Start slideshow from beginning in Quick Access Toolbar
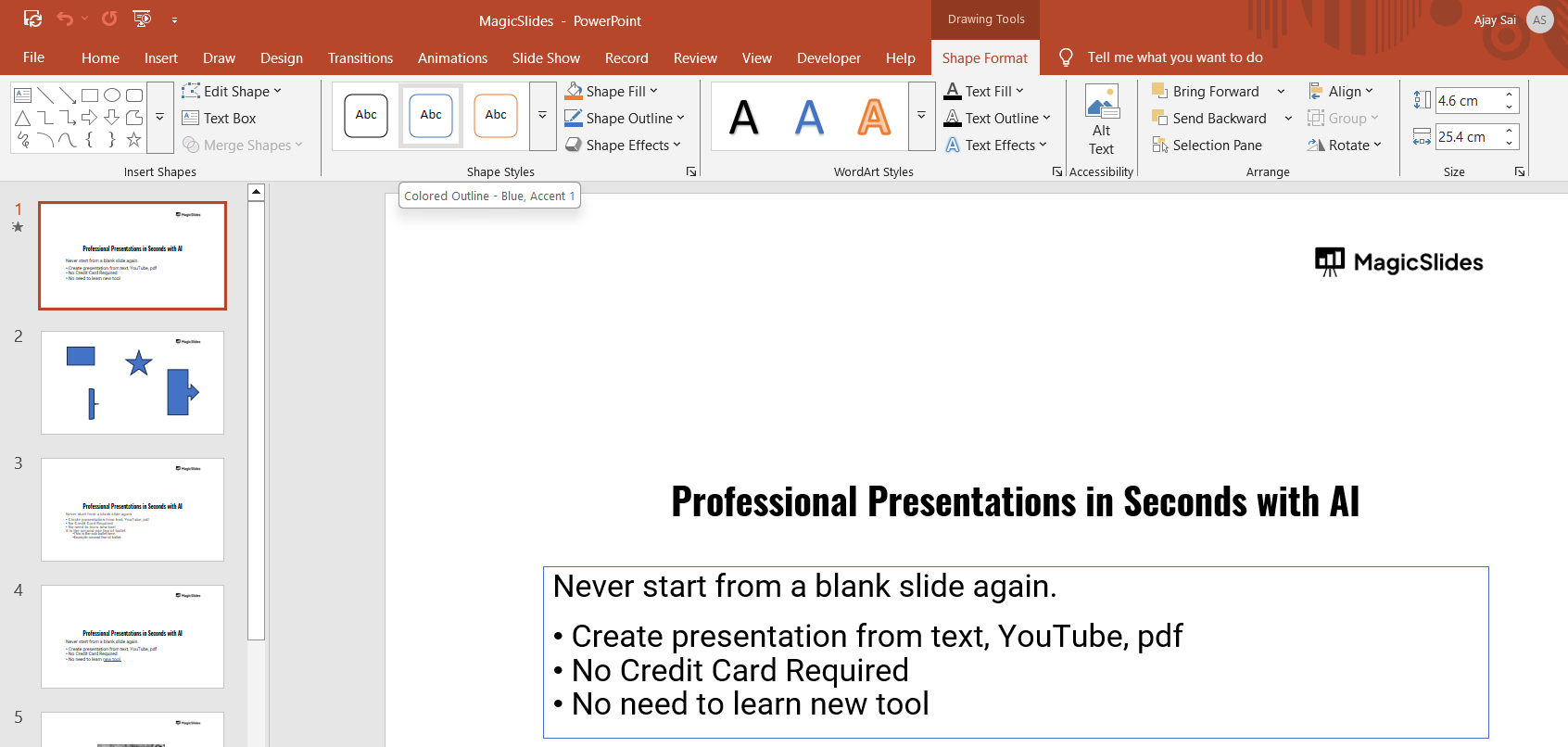1568x747 pixels. [x=142, y=19]
